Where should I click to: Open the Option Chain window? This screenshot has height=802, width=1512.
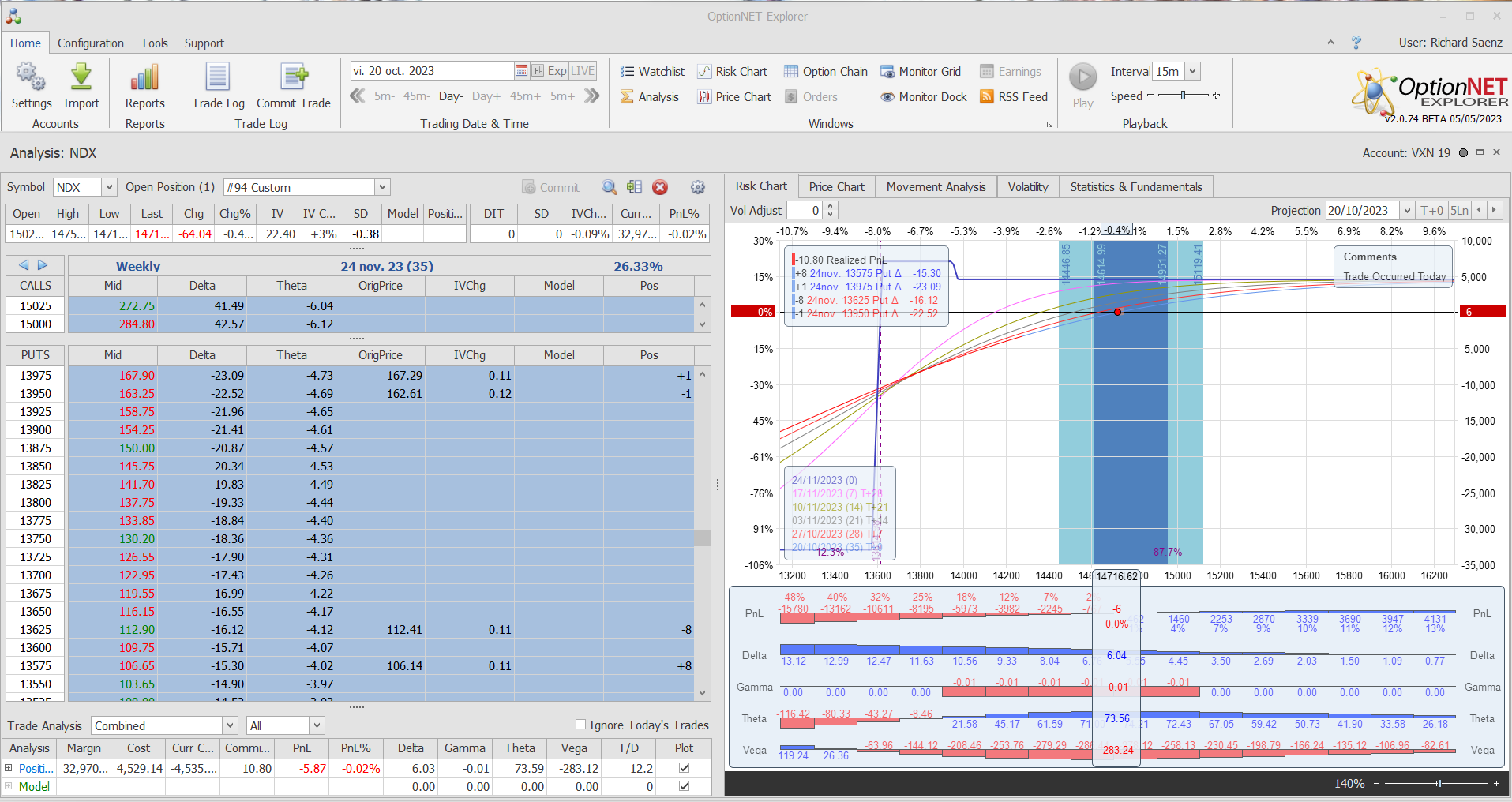[x=826, y=72]
